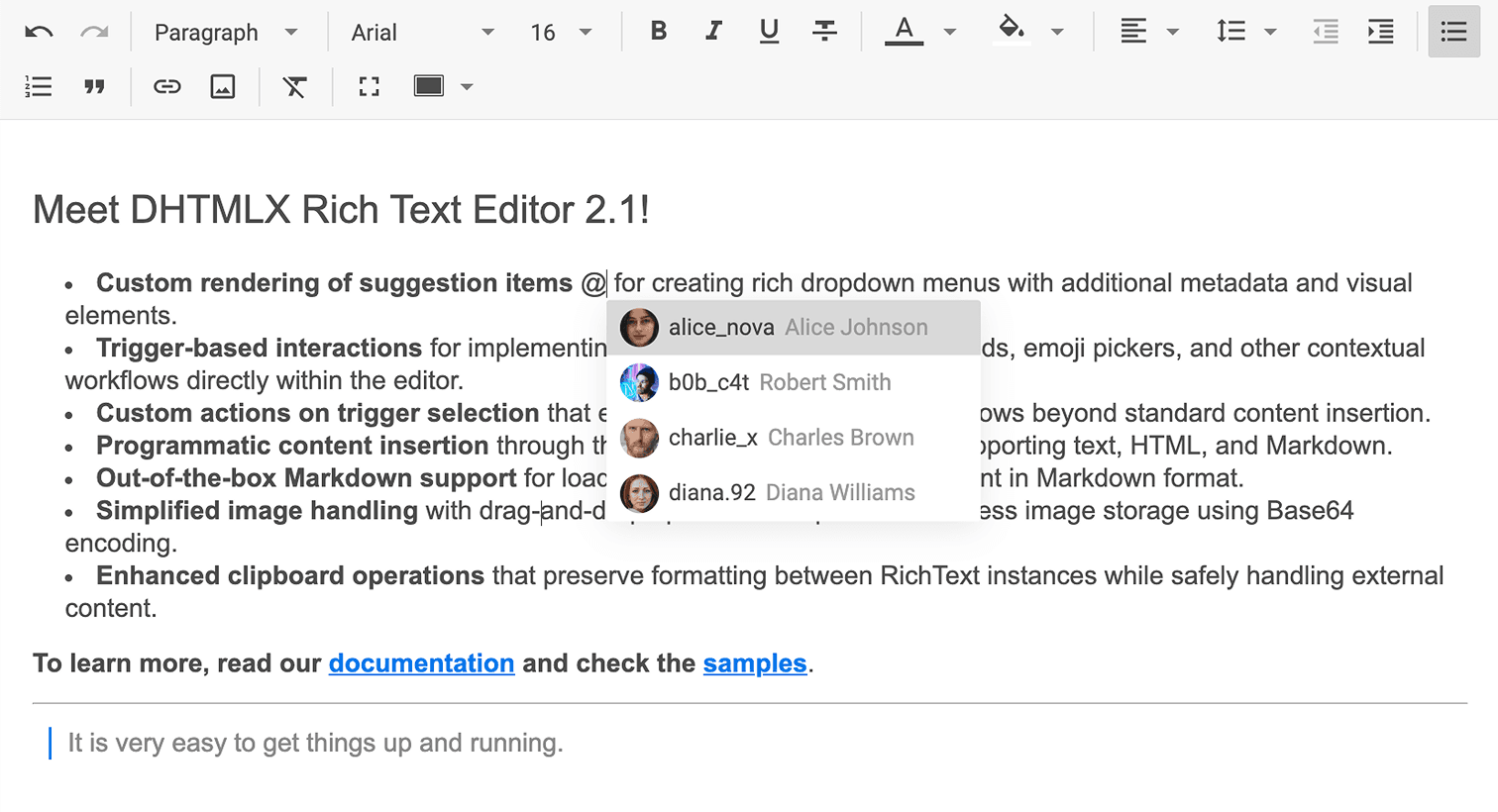
Task: Click the 'Out-of-the-box Markdown support' text
Action: pos(306,478)
